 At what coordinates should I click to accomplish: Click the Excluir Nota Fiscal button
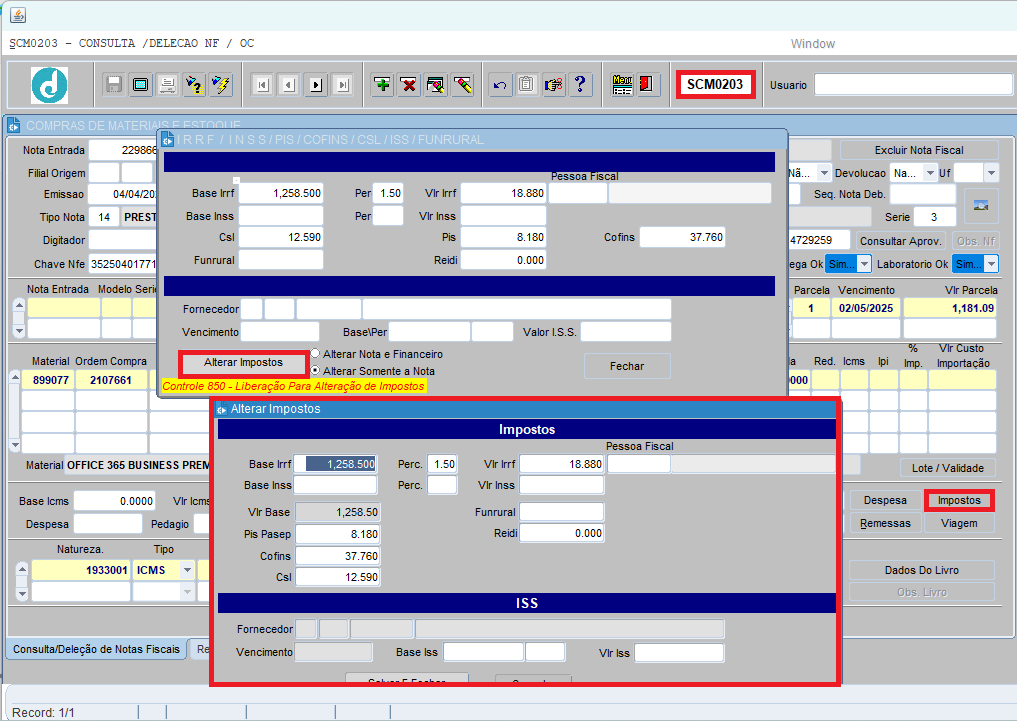[x=919, y=150]
